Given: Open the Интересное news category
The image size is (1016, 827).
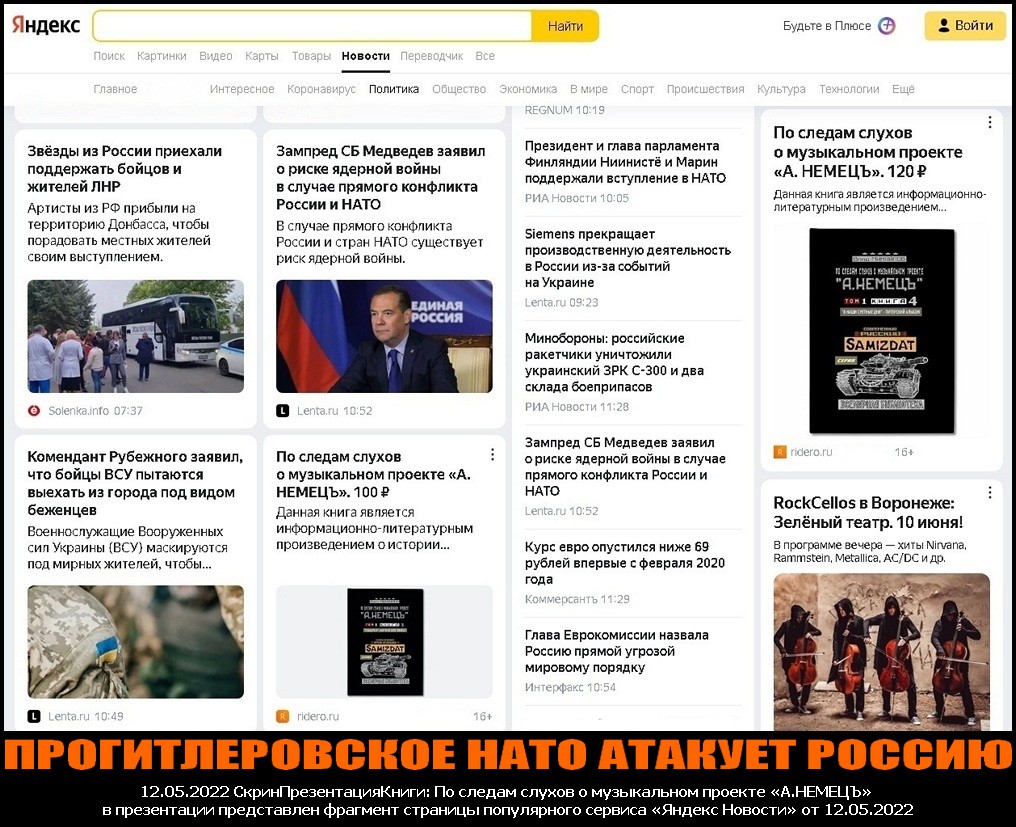Looking at the screenshot, I should pos(242,89).
